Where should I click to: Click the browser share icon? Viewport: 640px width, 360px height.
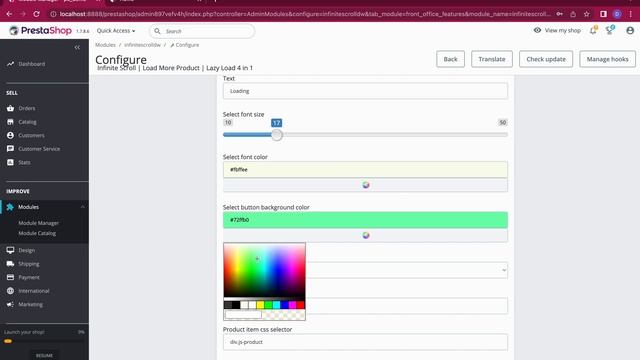pos(573,14)
